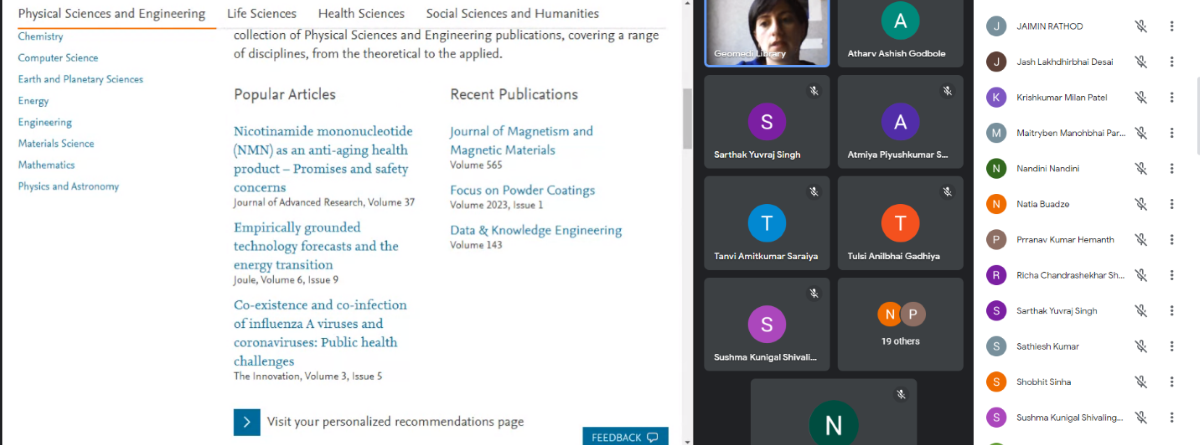Click JAIMIN RATHOD avatar in participants list
This screenshot has height=445, width=1200.
(x=995, y=26)
